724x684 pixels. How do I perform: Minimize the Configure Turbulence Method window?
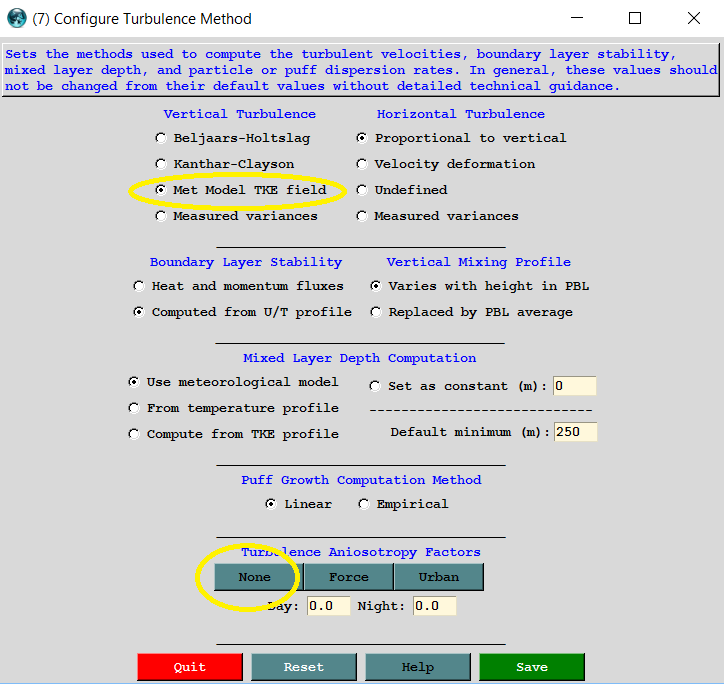(577, 18)
